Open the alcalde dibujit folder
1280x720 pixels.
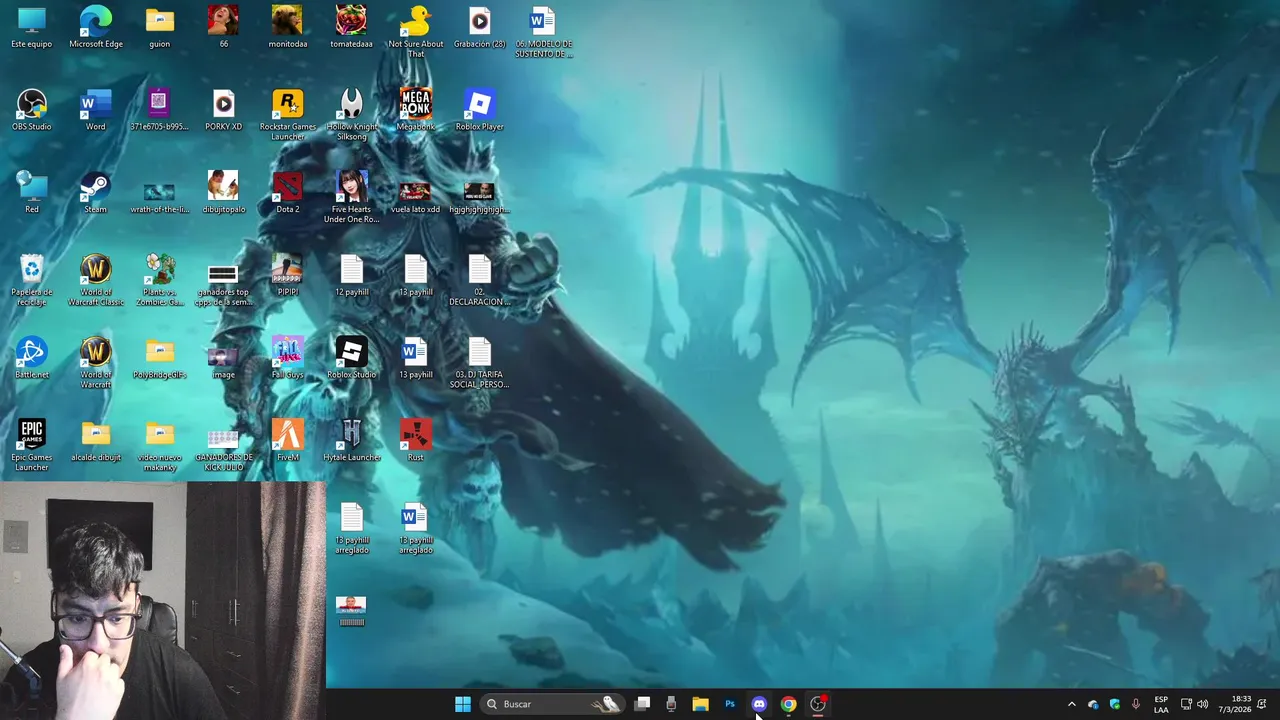tap(96, 441)
